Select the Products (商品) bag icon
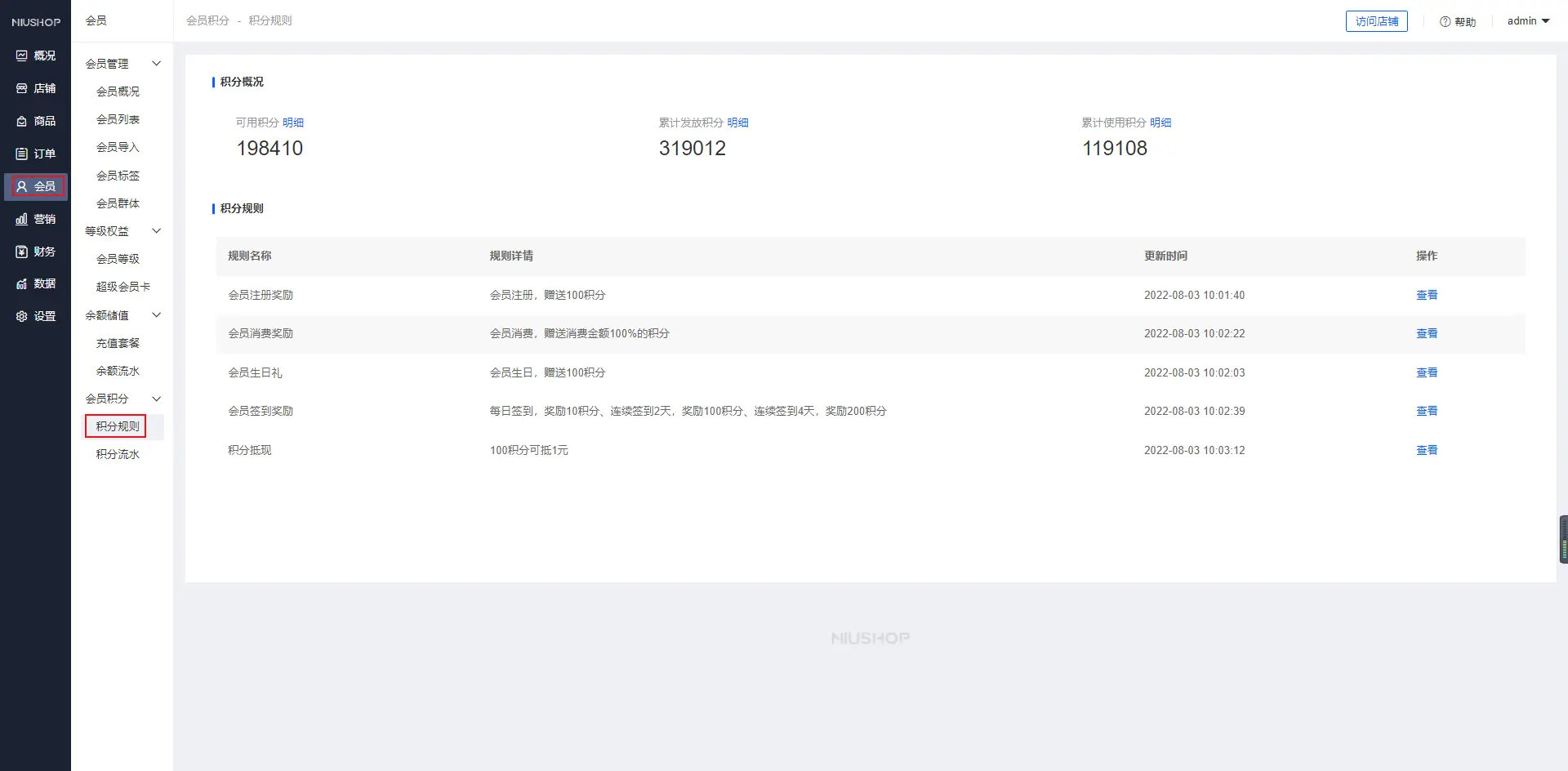Viewport: 1568px width, 771px height. [x=22, y=121]
